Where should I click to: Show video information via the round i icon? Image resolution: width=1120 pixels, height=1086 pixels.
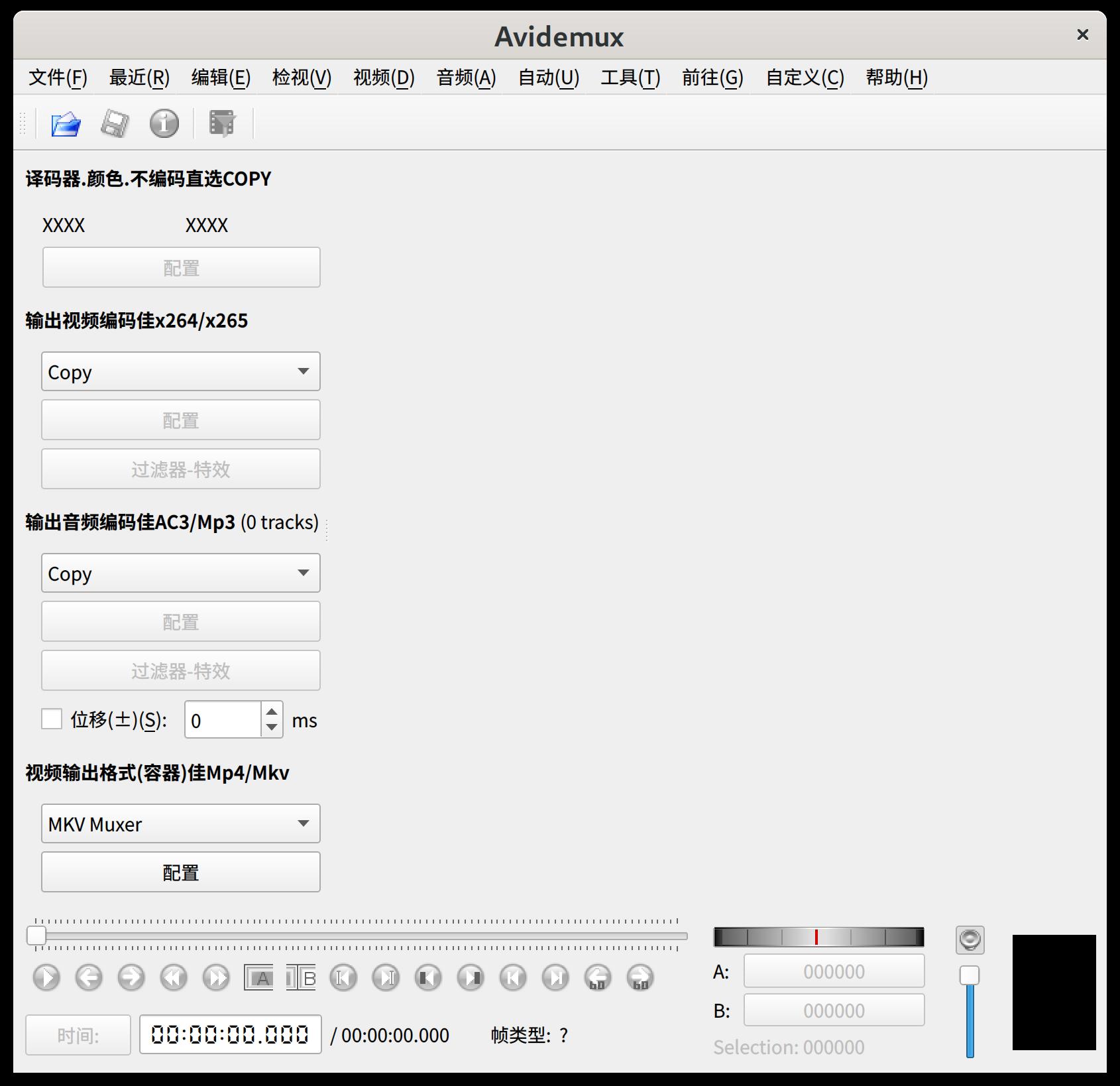(x=164, y=123)
